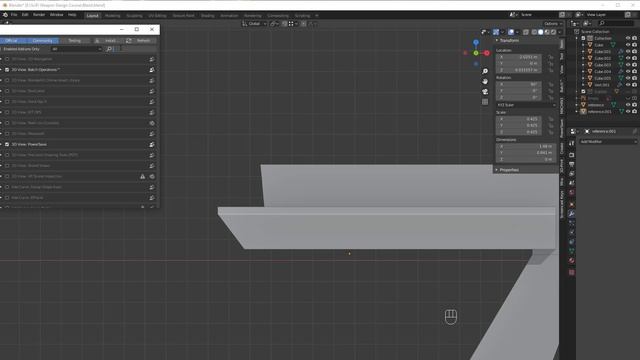Click the warning triangle icon in add-ons list
The width and height of the screenshot is (640, 360).
coord(142,176)
